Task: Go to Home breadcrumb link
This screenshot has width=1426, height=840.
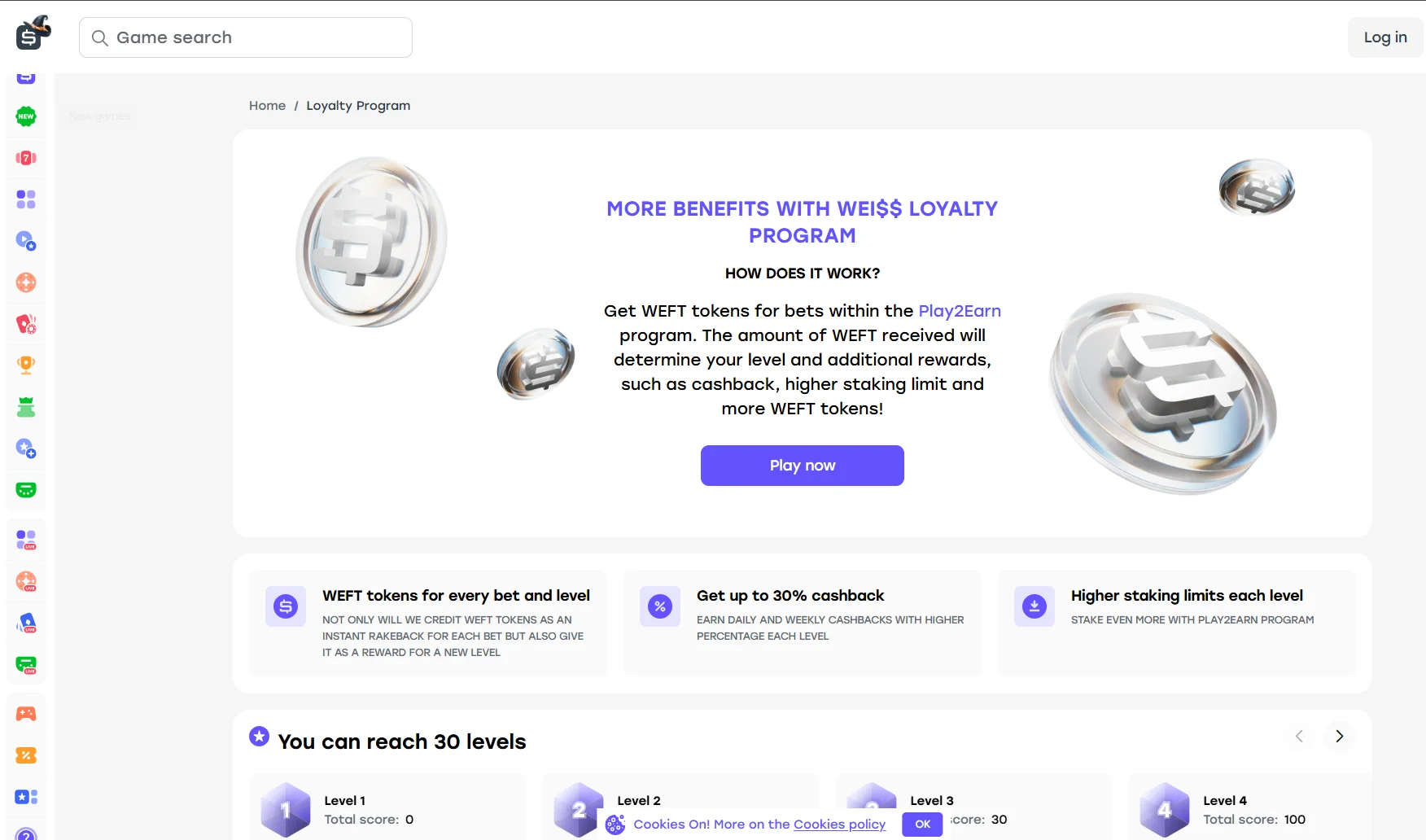Action: 267,106
